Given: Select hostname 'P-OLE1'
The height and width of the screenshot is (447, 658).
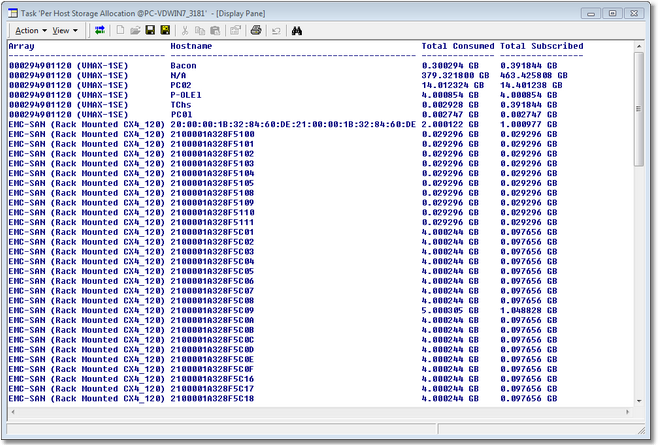Looking at the screenshot, I should click(x=186, y=95).
